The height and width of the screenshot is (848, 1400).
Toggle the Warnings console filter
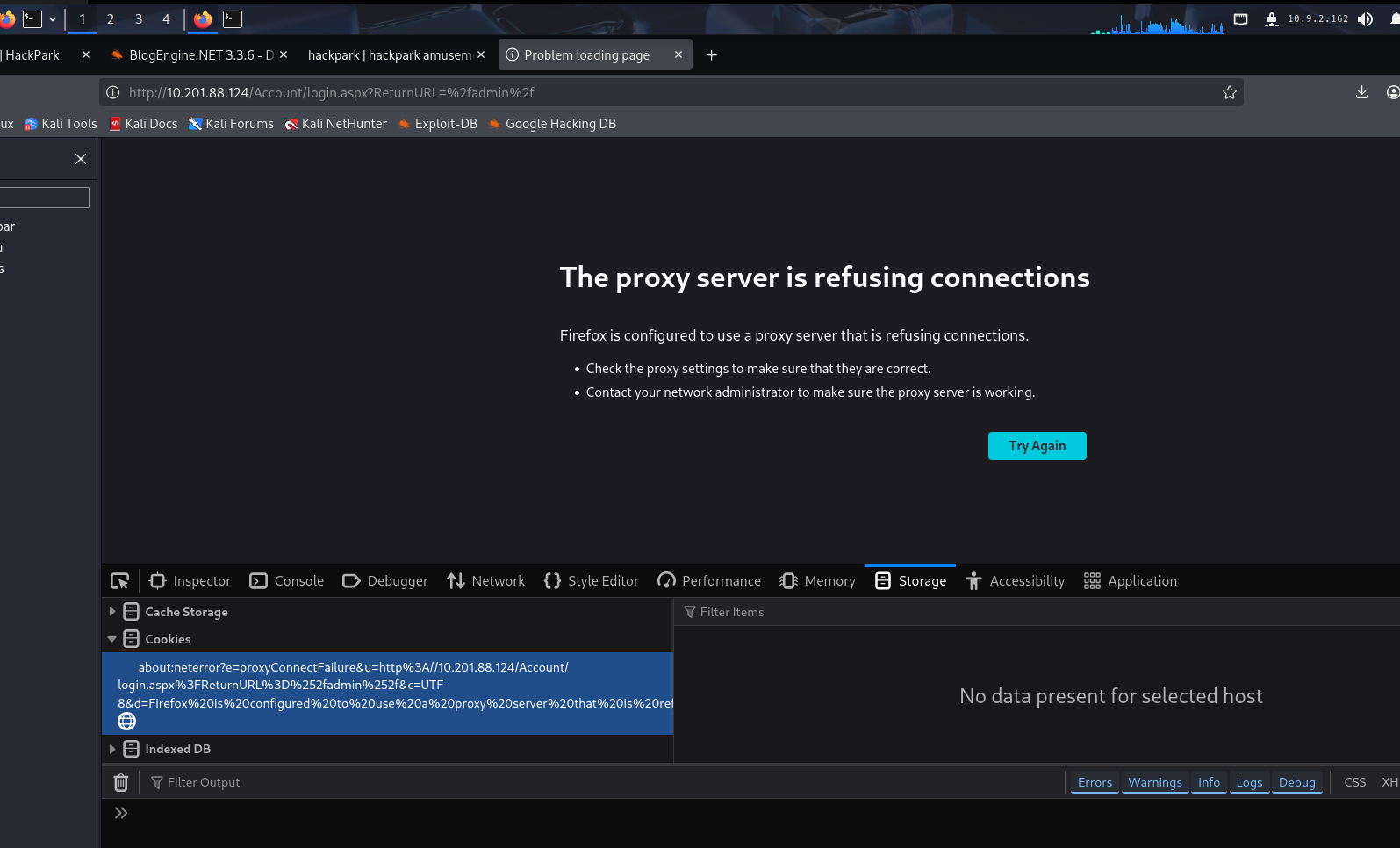(1154, 782)
